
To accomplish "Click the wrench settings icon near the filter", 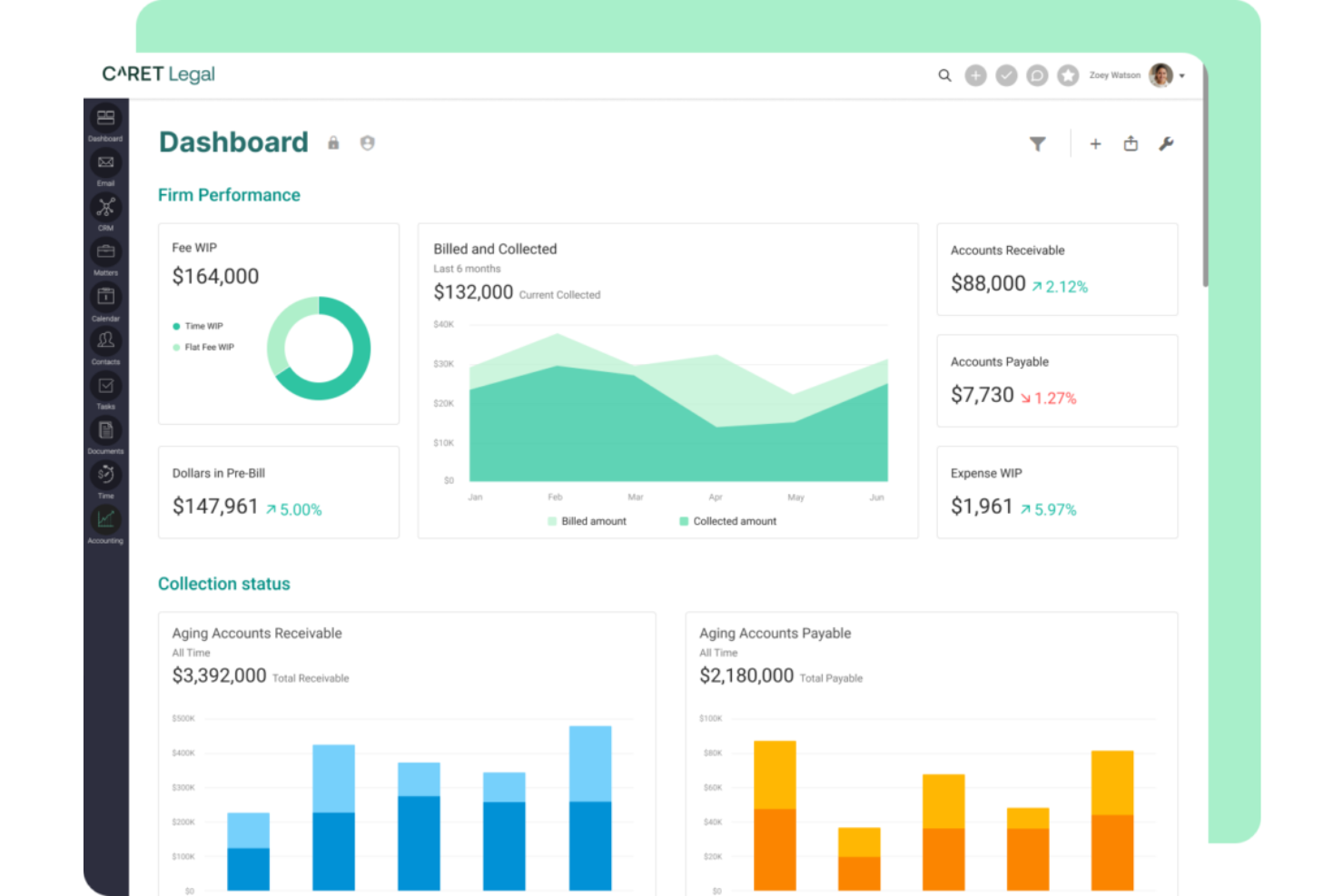I will (1167, 143).
